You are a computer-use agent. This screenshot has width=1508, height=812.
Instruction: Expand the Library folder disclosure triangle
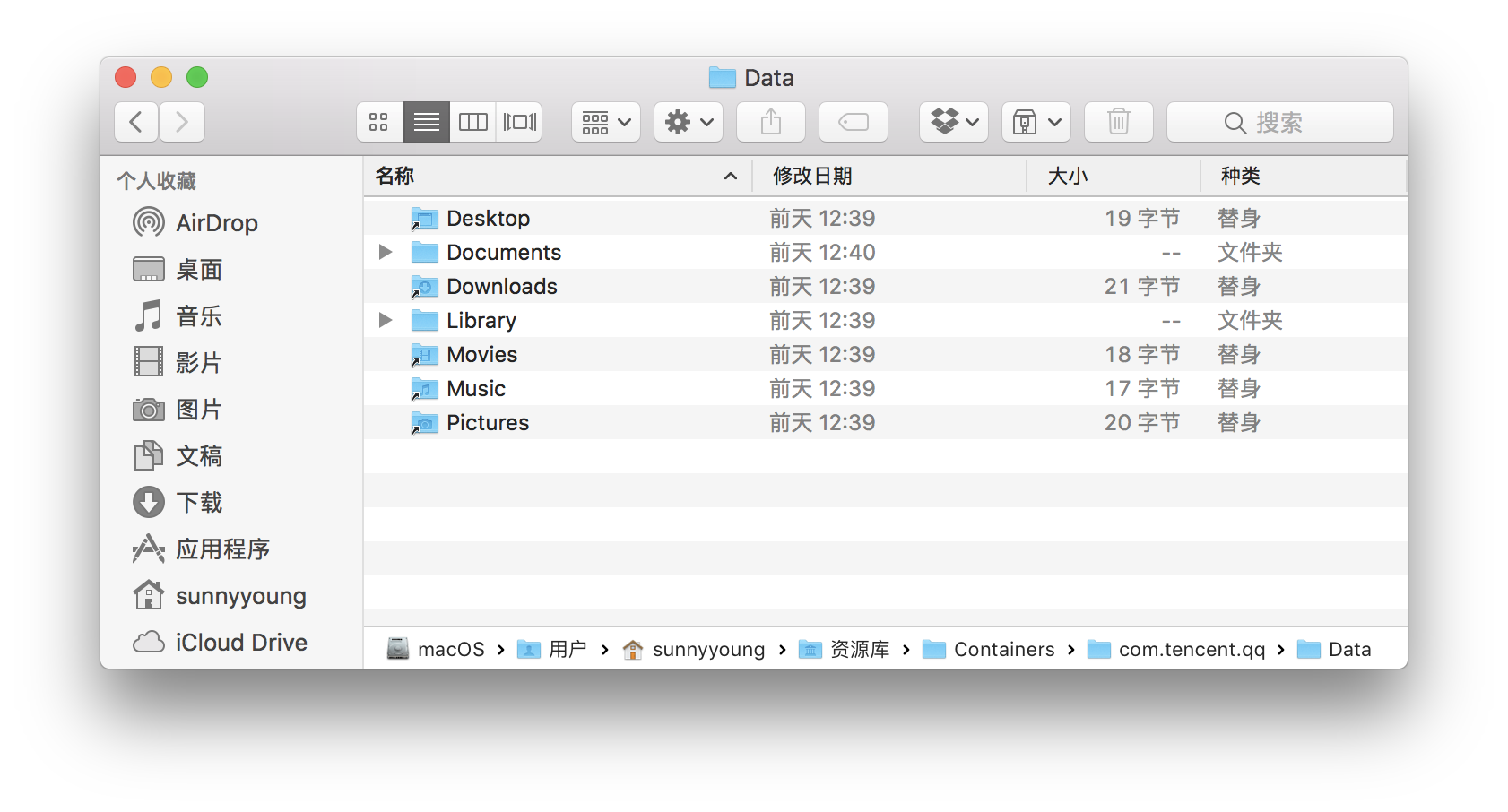[x=386, y=321]
